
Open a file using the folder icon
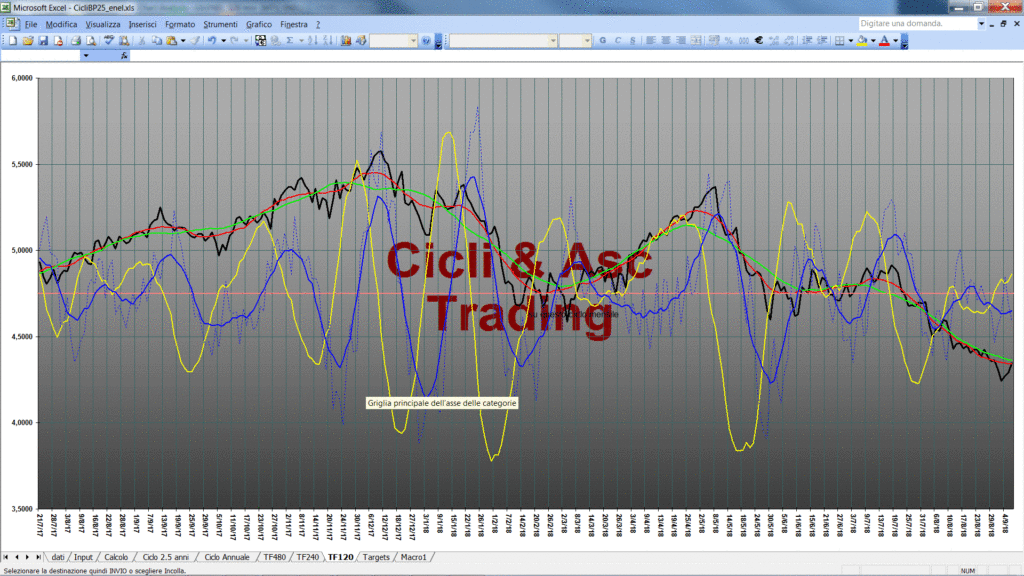pos(28,40)
